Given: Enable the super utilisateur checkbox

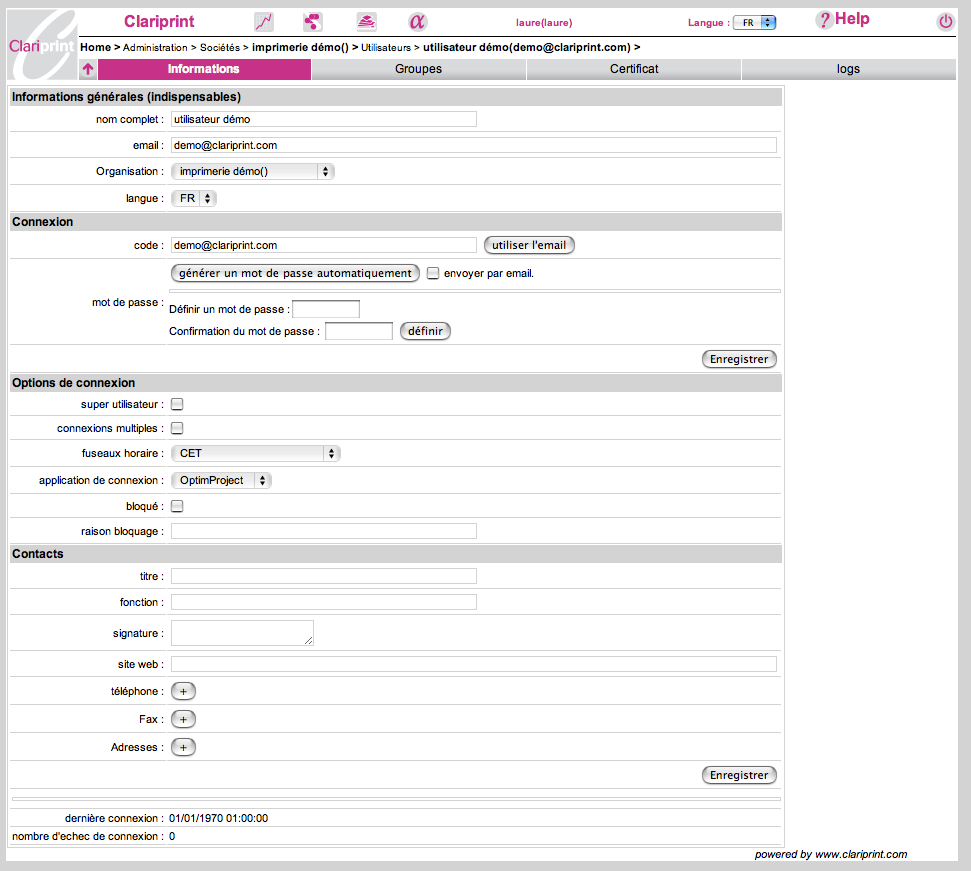Looking at the screenshot, I should coord(177,405).
